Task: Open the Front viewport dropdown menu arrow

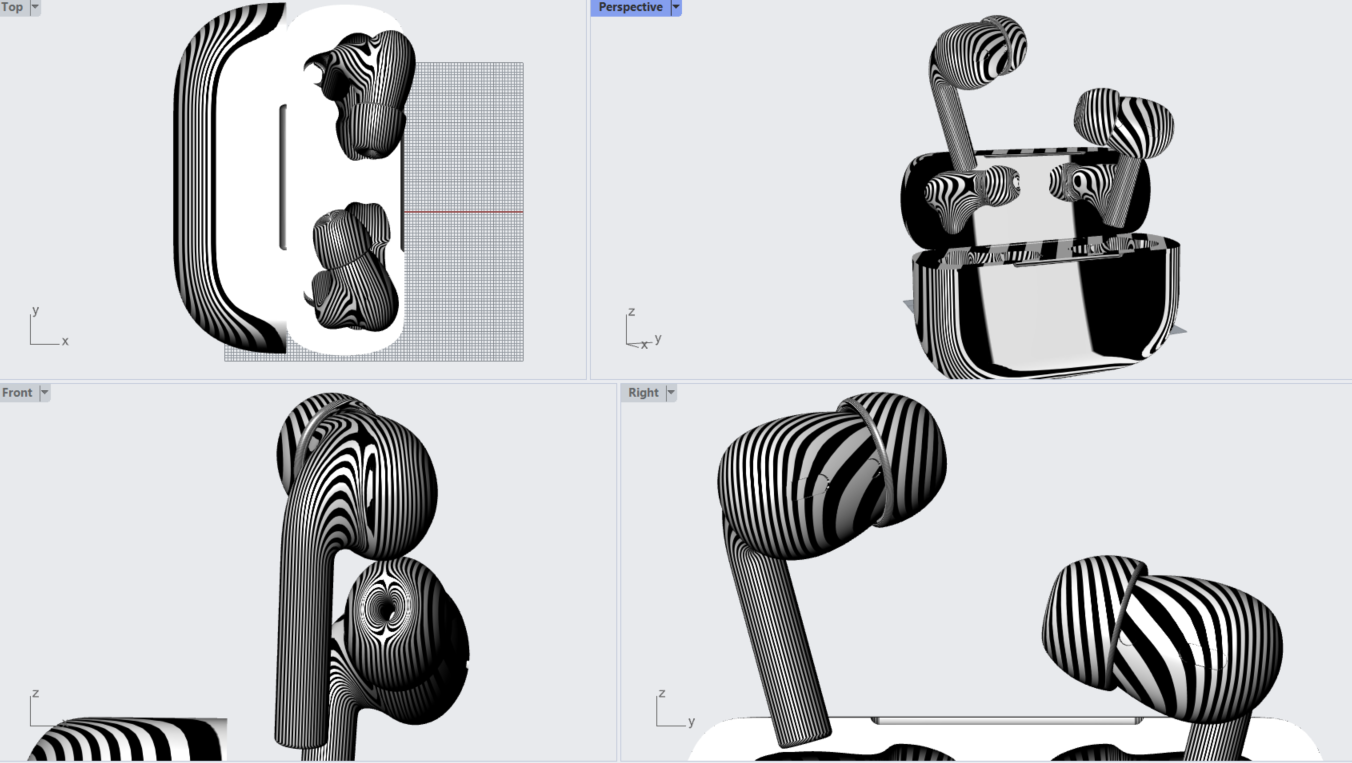Action: pos(44,393)
